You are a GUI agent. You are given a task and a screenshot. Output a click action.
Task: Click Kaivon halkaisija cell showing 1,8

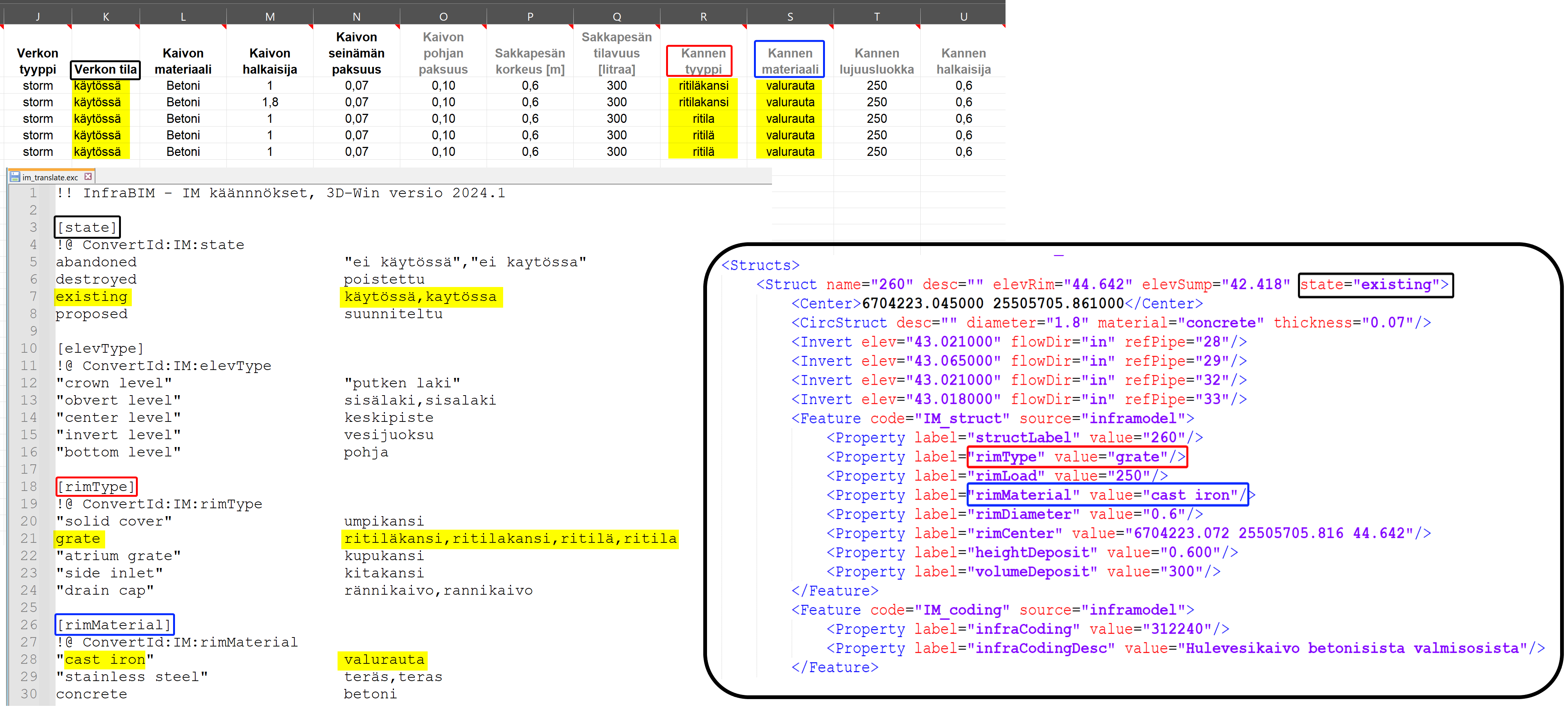point(270,102)
